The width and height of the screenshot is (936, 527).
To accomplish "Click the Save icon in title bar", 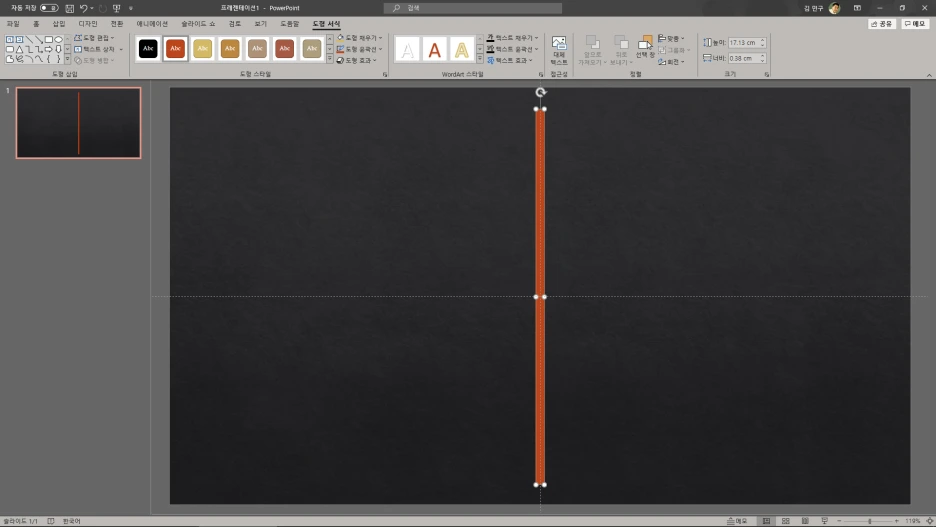I will [x=69, y=8].
